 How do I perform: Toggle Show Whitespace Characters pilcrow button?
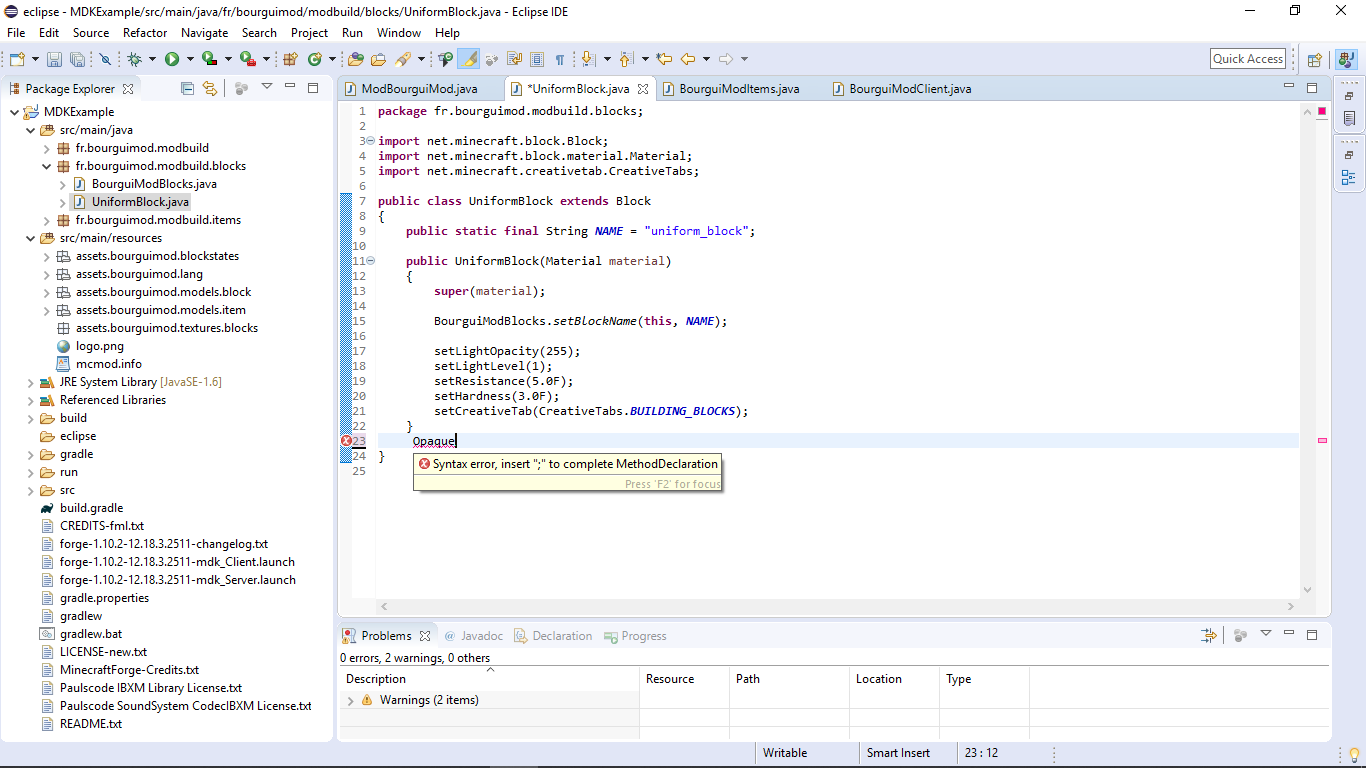click(560, 59)
